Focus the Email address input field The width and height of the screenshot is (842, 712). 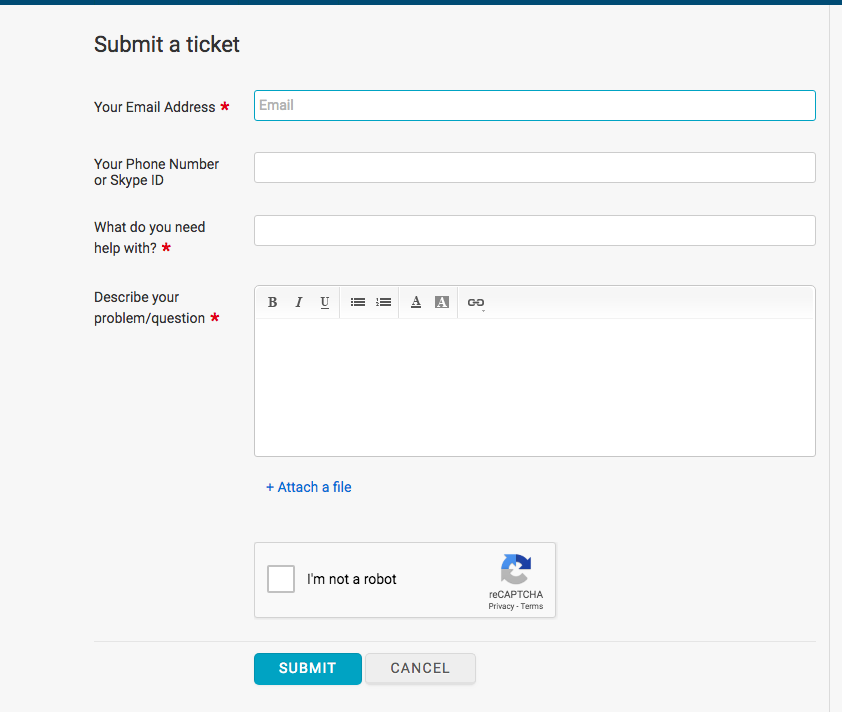click(535, 105)
